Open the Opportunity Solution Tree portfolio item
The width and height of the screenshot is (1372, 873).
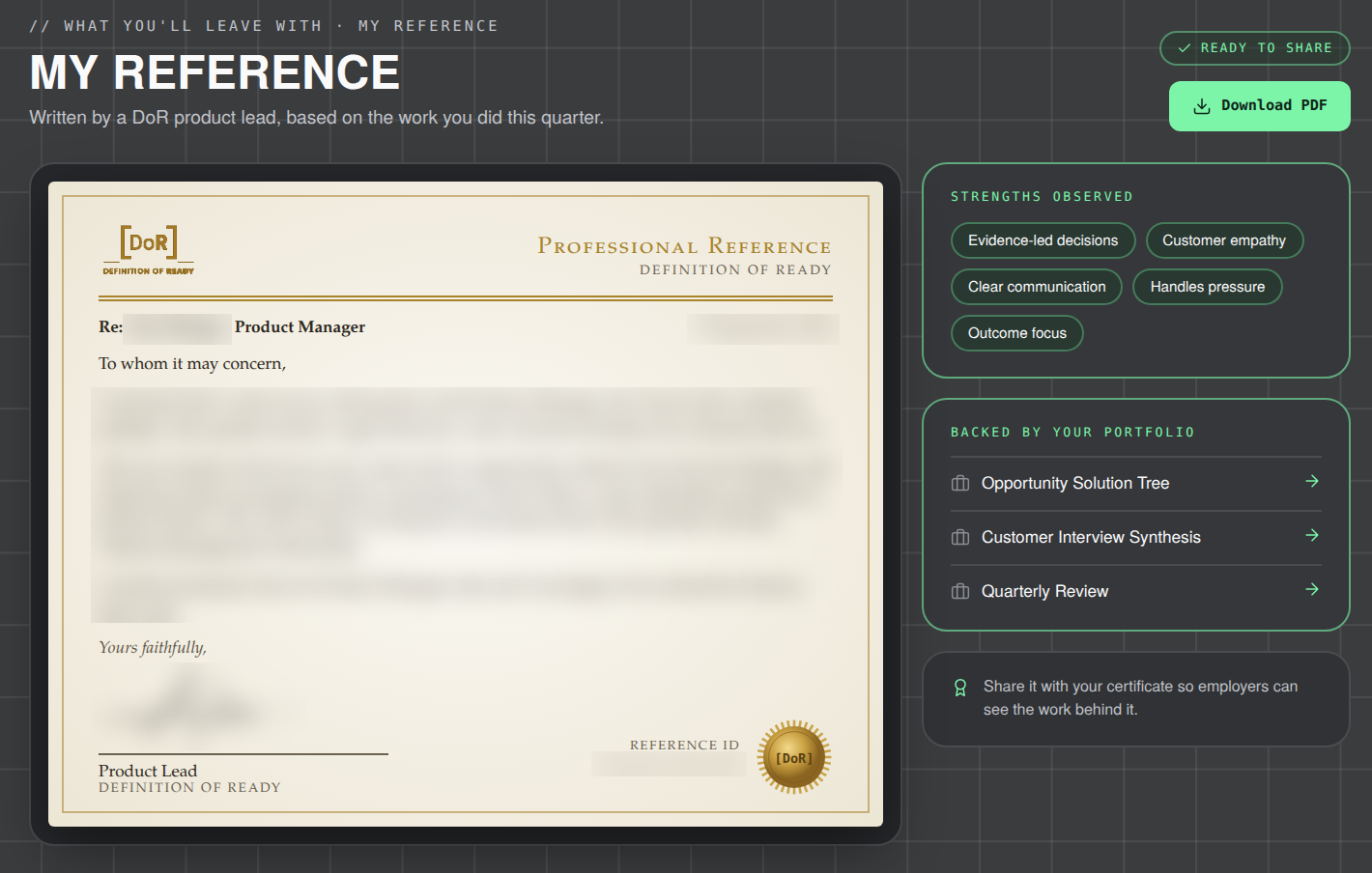point(1136,483)
